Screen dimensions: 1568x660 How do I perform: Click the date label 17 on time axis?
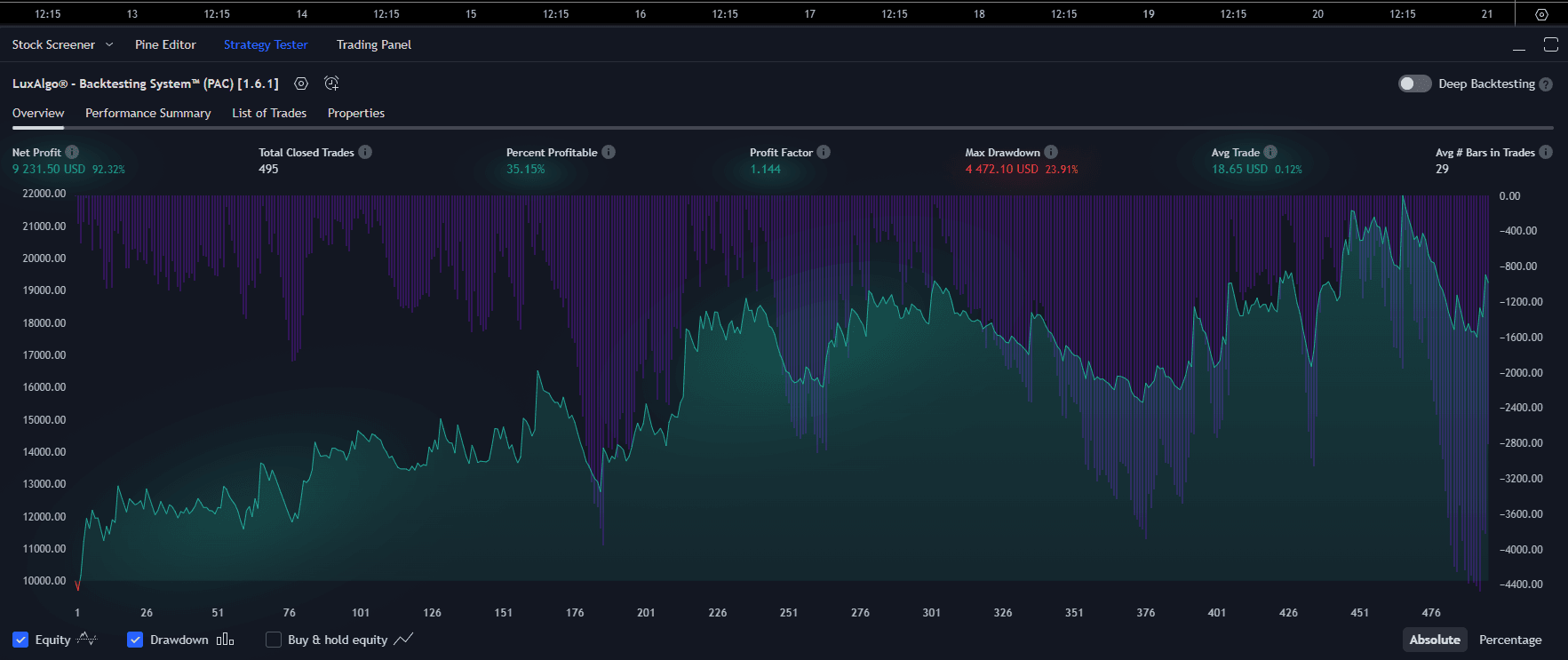click(810, 14)
